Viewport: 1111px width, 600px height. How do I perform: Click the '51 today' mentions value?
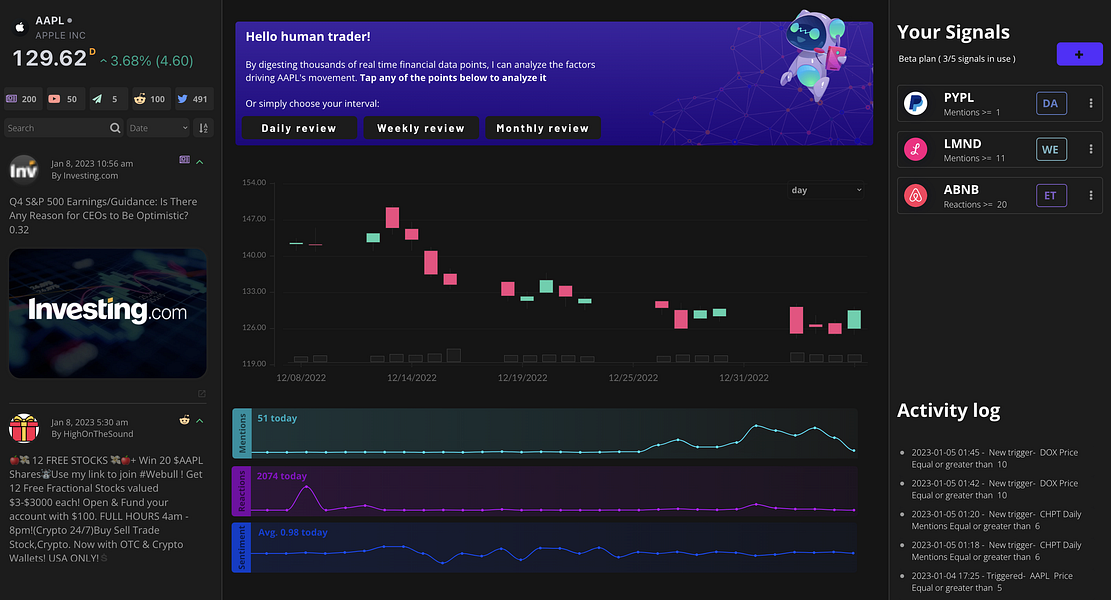click(277, 419)
